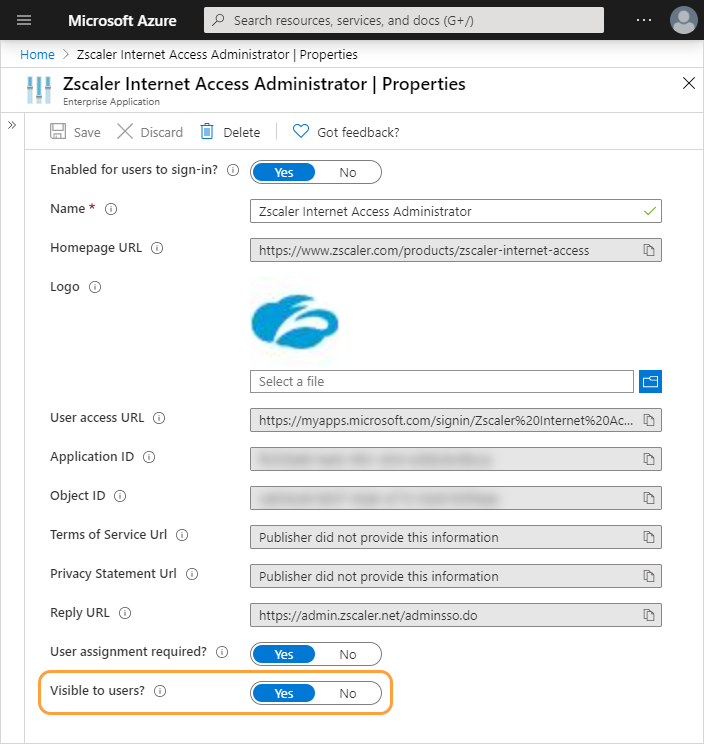704x744 pixels.
Task: Browse for a logo file with folder icon
Action: click(x=651, y=381)
